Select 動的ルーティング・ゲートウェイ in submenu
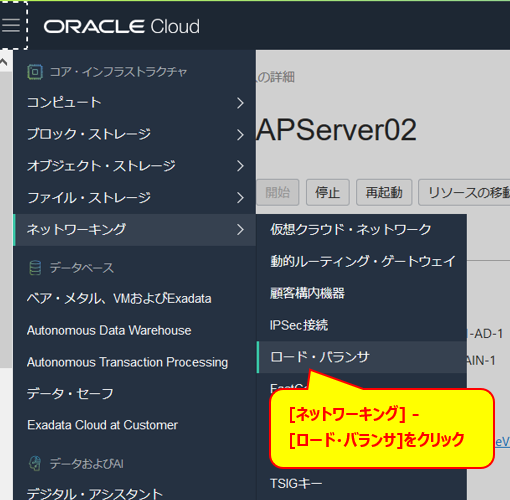 tap(361, 261)
